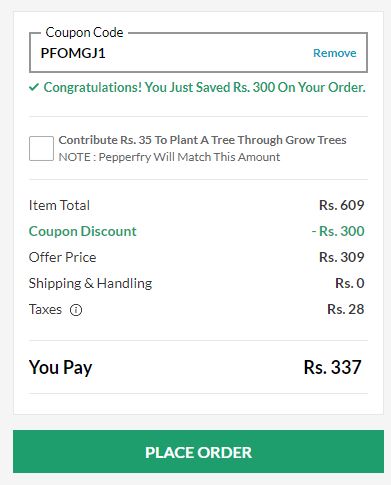Click the Contribute Rs. 35 label text

point(202,140)
